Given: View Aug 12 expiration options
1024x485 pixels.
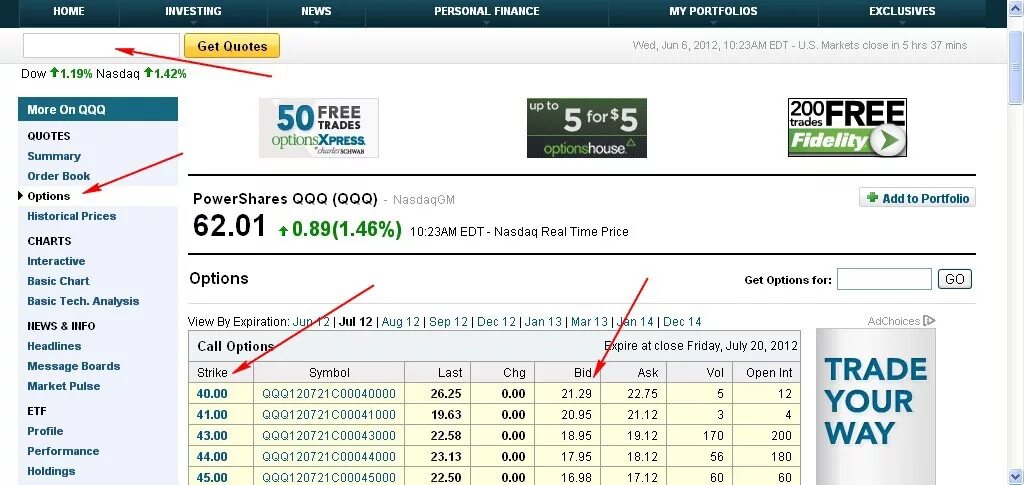Looking at the screenshot, I should click(400, 322).
